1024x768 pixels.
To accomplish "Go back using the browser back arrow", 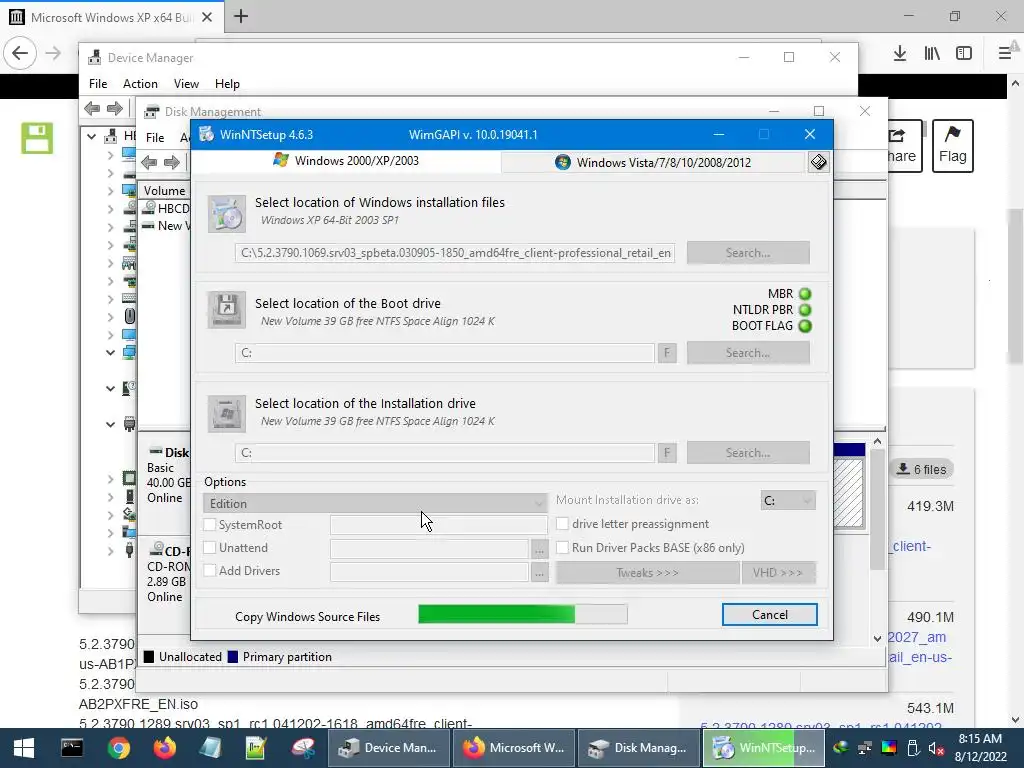I will [20, 53].
